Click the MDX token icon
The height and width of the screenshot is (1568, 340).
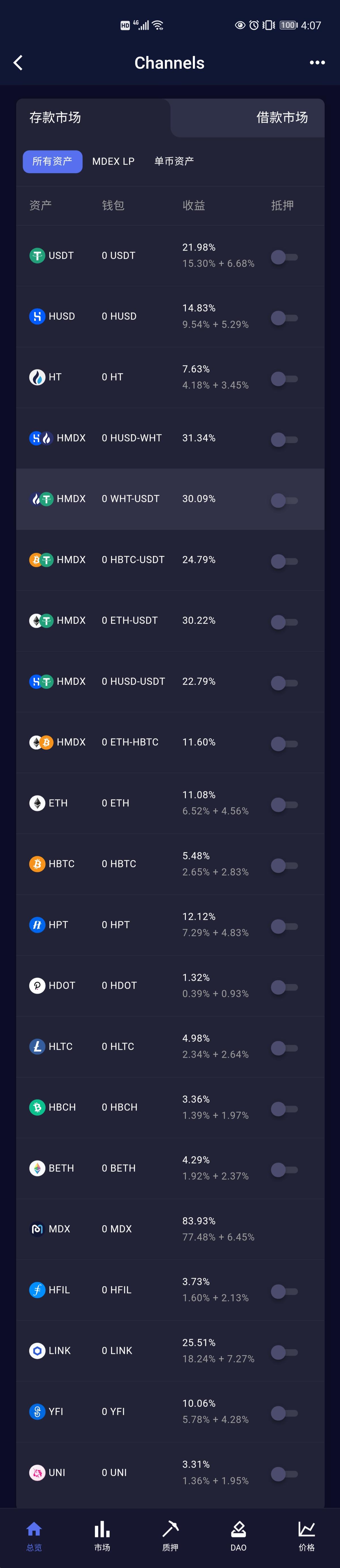[x=37, y=1229]
